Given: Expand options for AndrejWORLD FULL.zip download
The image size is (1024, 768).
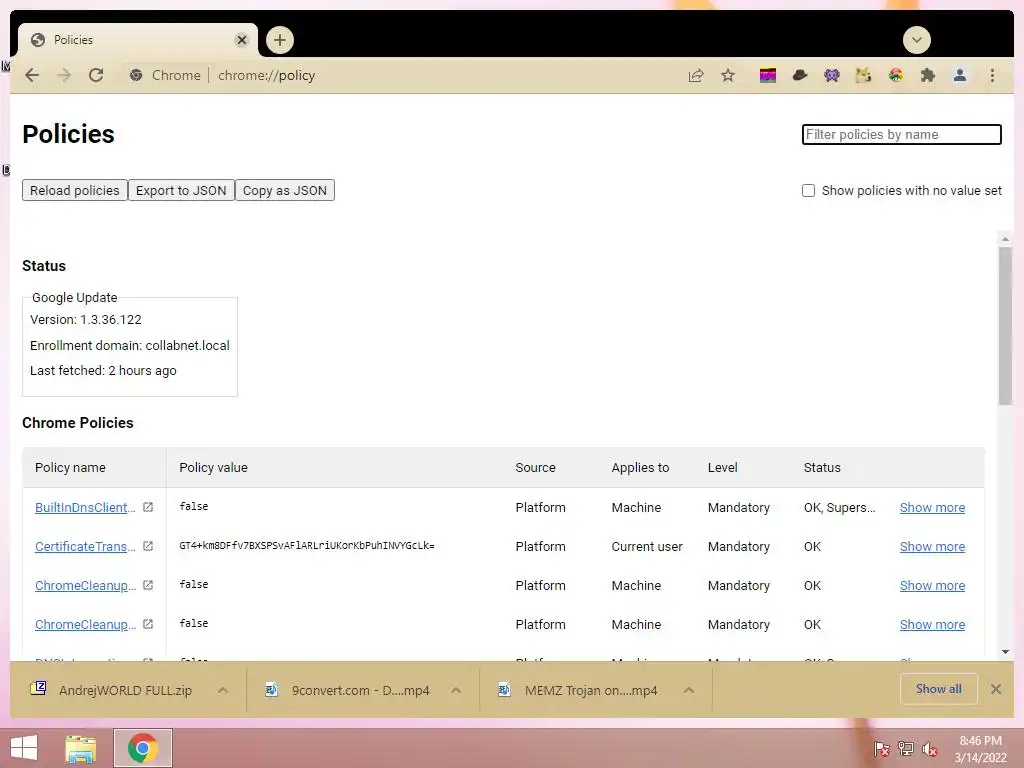Looking at the screenshot, I should point(223,690).
